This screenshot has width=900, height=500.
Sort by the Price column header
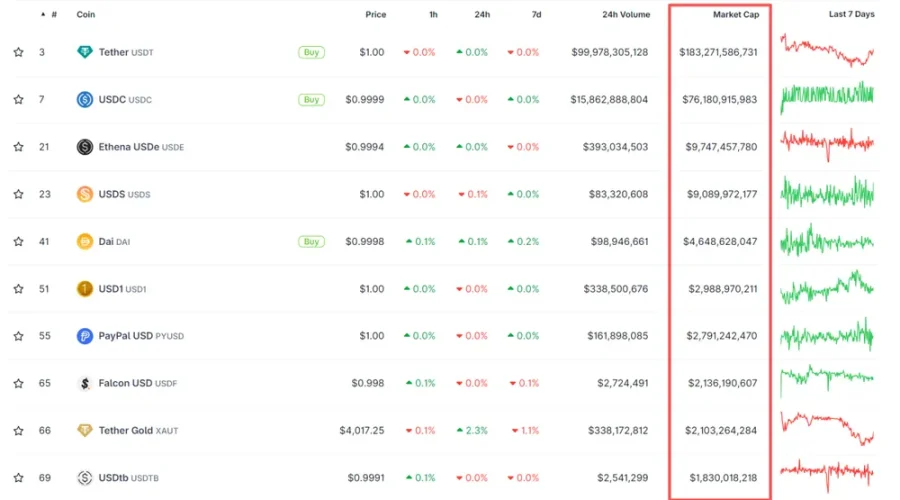point(375,15)
